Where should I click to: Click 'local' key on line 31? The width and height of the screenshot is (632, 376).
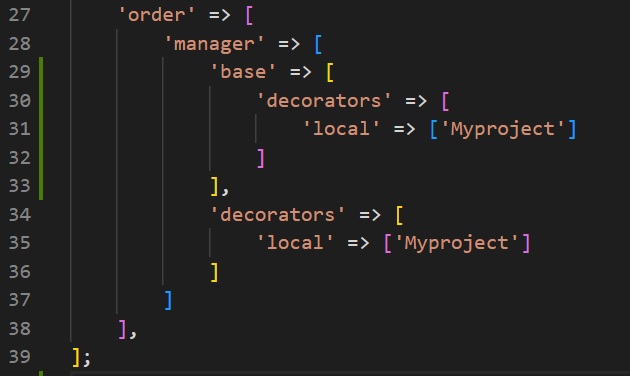[341, 129]
